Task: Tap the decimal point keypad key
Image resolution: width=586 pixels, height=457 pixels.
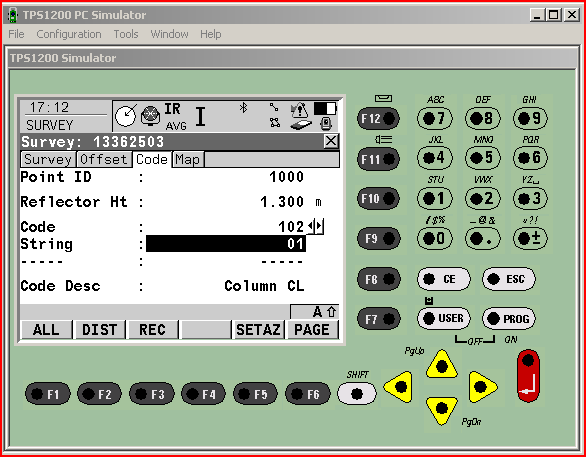Action: (x=482, y=238)
